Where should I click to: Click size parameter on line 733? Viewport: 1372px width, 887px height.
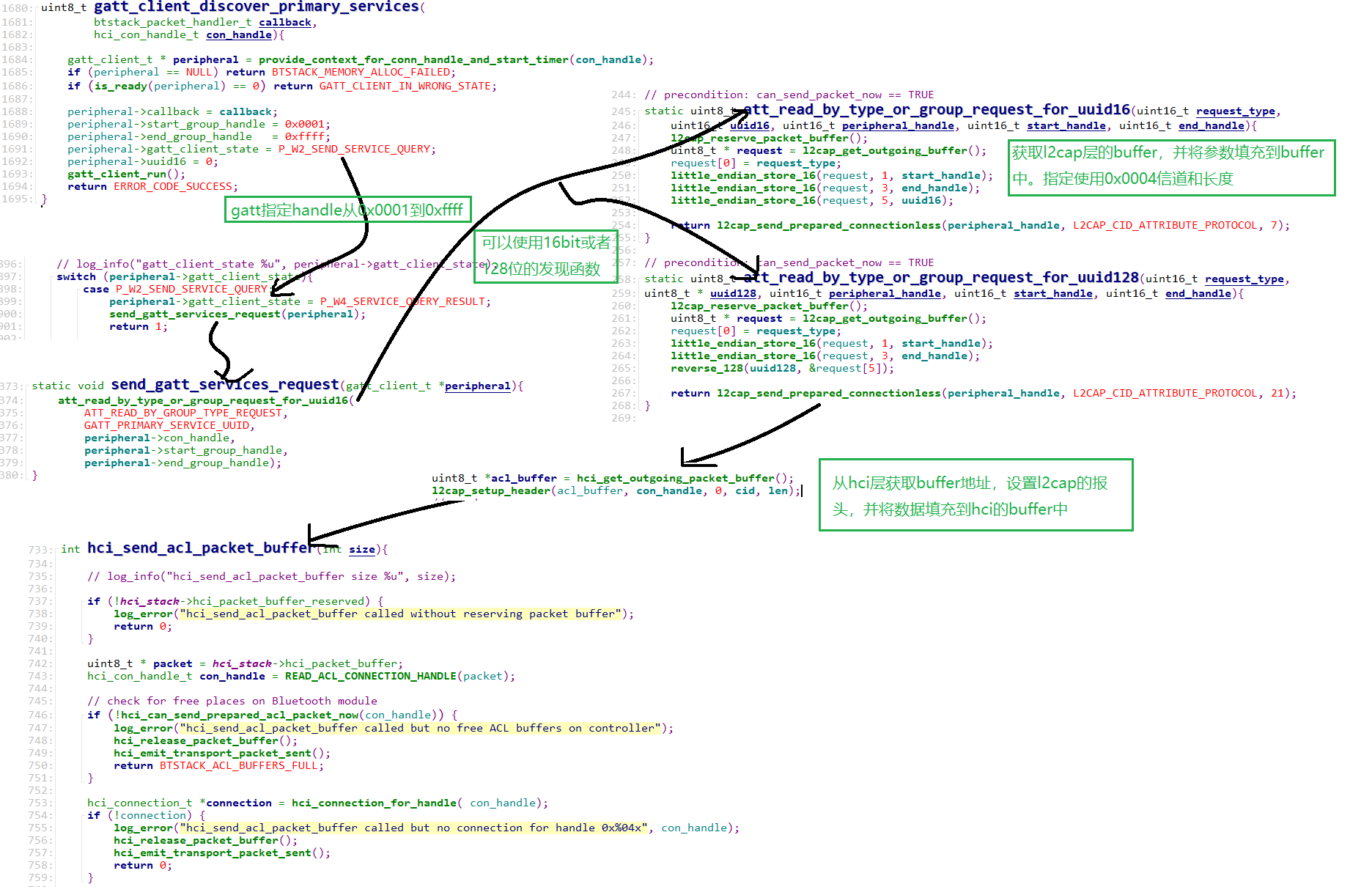click(362, 550)
